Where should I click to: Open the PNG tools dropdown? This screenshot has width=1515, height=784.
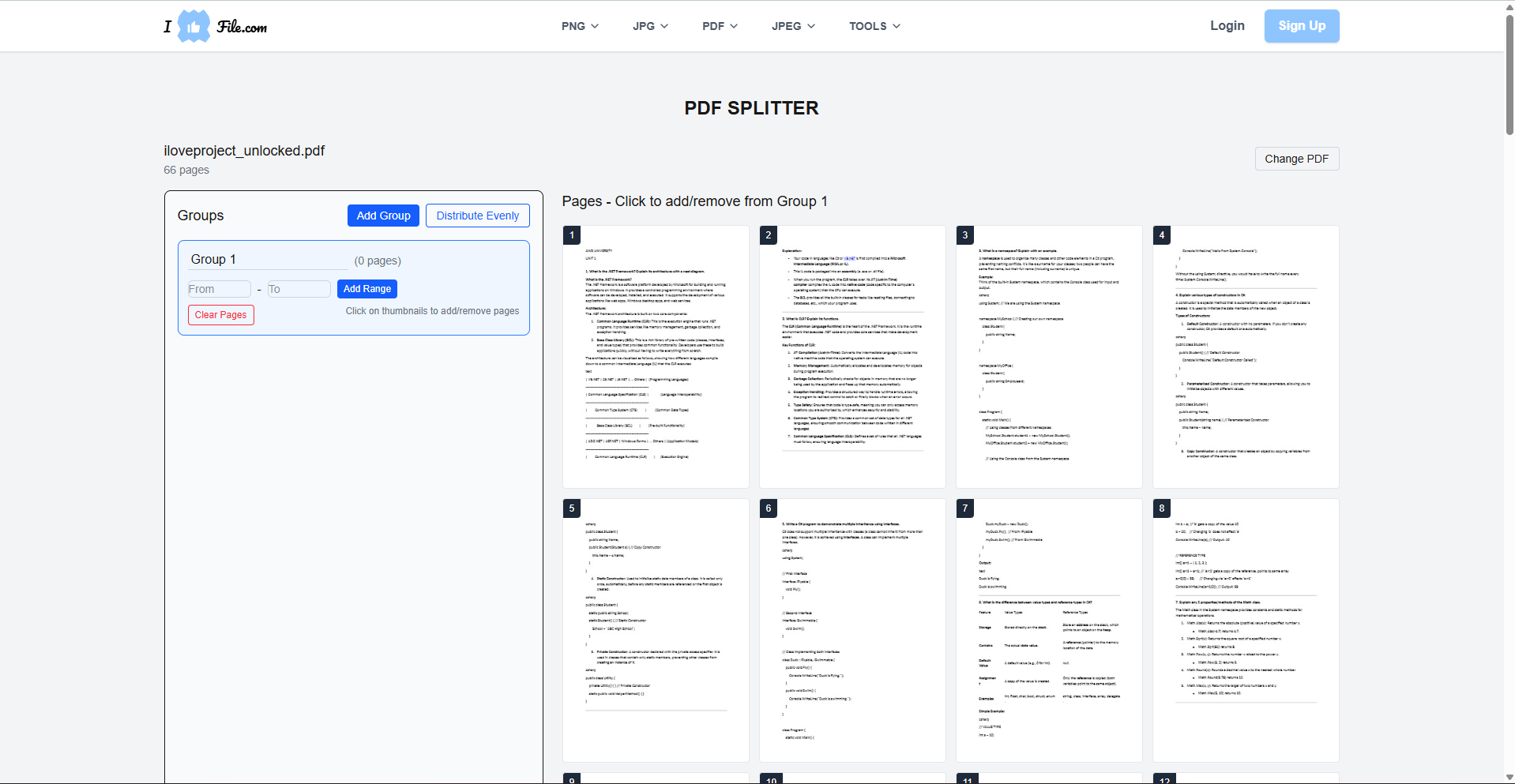pos(579,26)
